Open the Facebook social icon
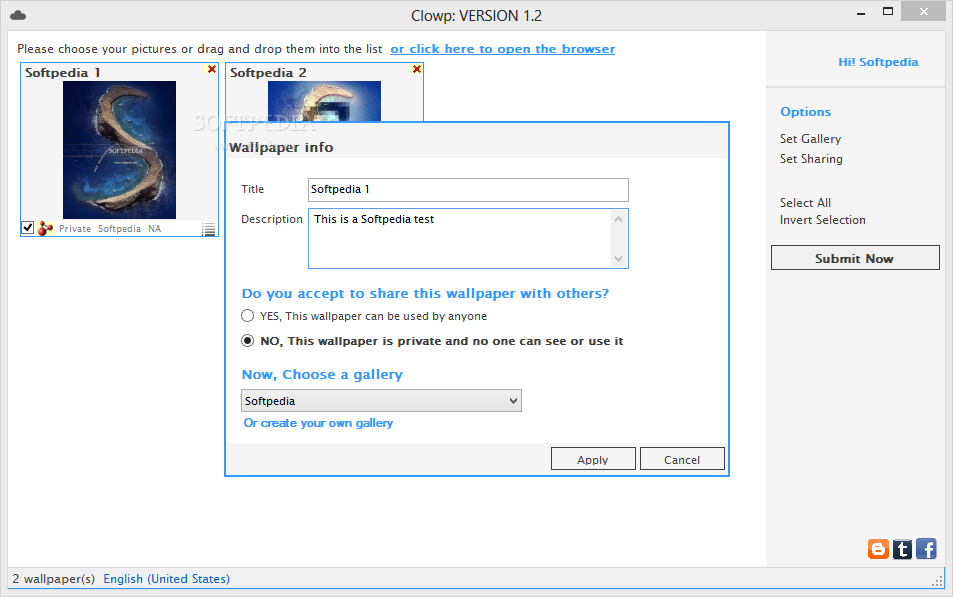The height and width of the screenshot is (597, 953). tap(926, 549)
